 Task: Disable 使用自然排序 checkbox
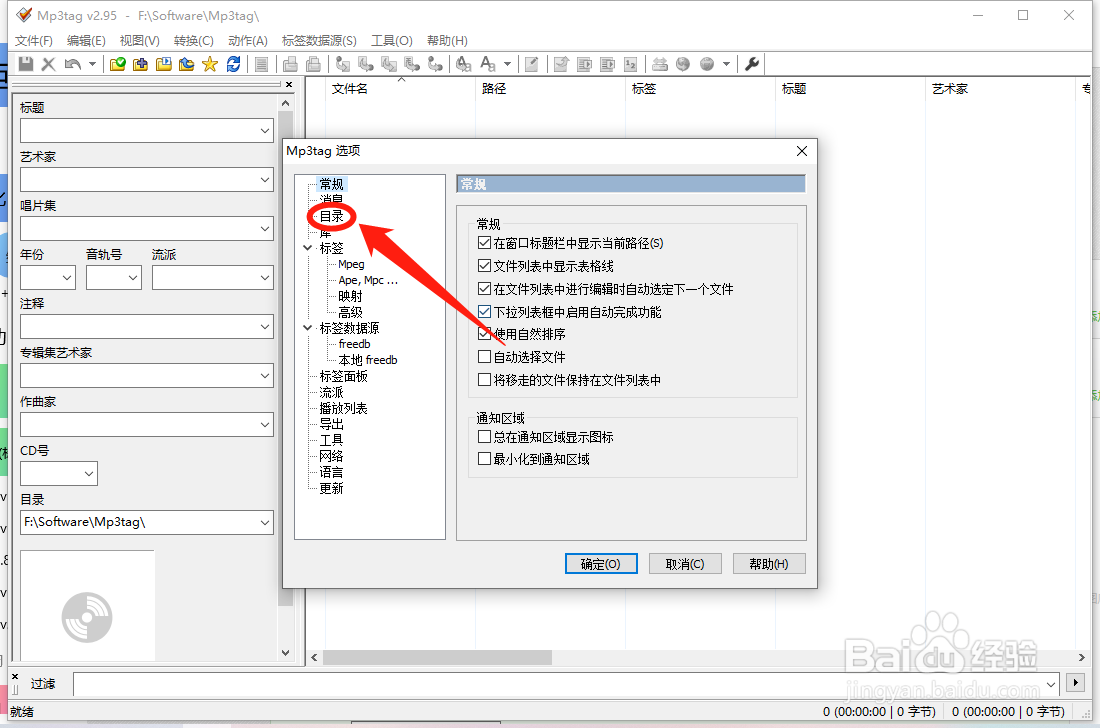pyautogui.click(x=484, y=334)
